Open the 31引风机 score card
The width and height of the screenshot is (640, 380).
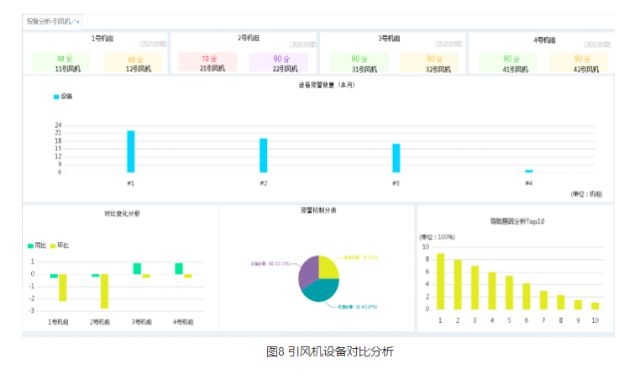coord(359,63)
